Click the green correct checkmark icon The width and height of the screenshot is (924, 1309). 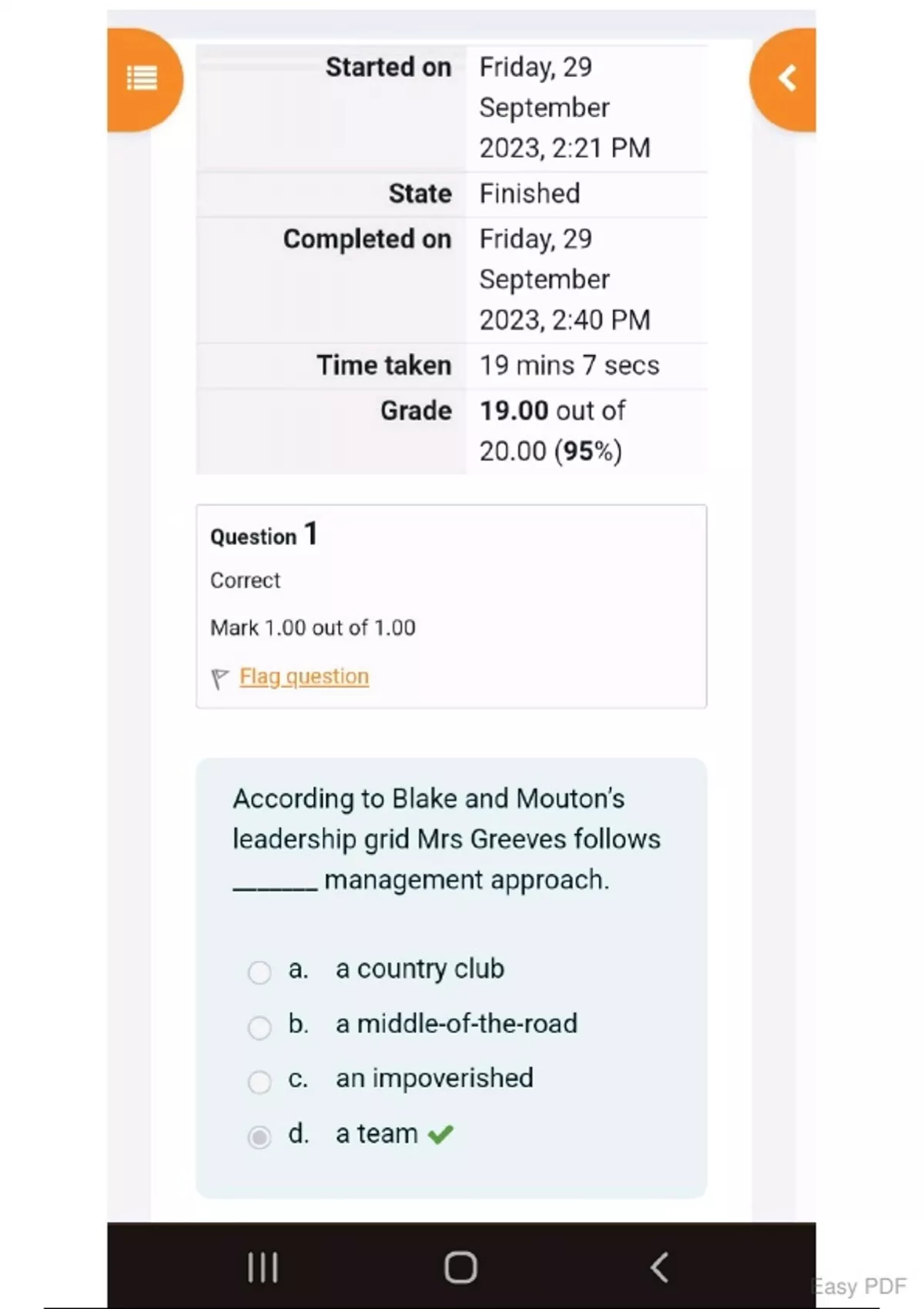440,1134
